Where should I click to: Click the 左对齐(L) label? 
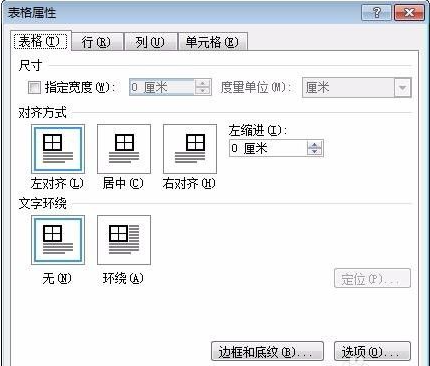[57, 183]
